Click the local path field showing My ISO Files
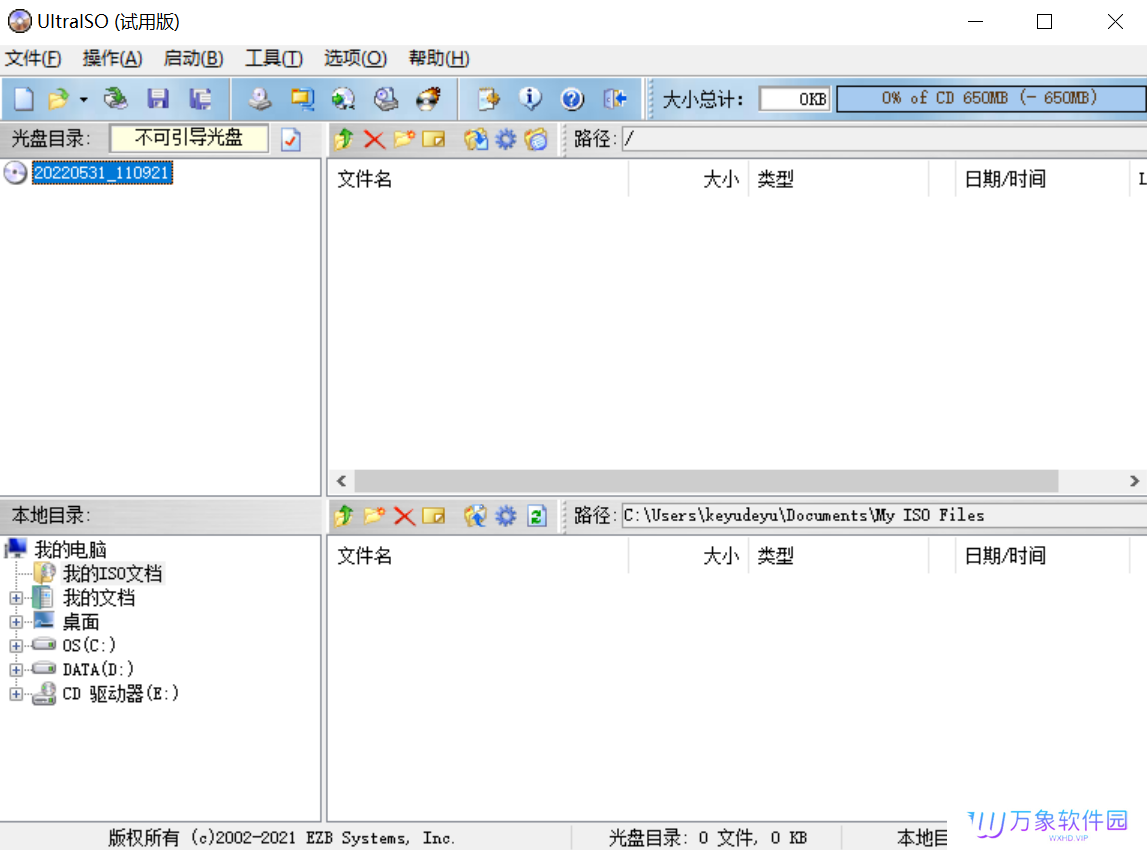Image resolution: width=1147 pixels, height=850 pixels. coord(884,516)
